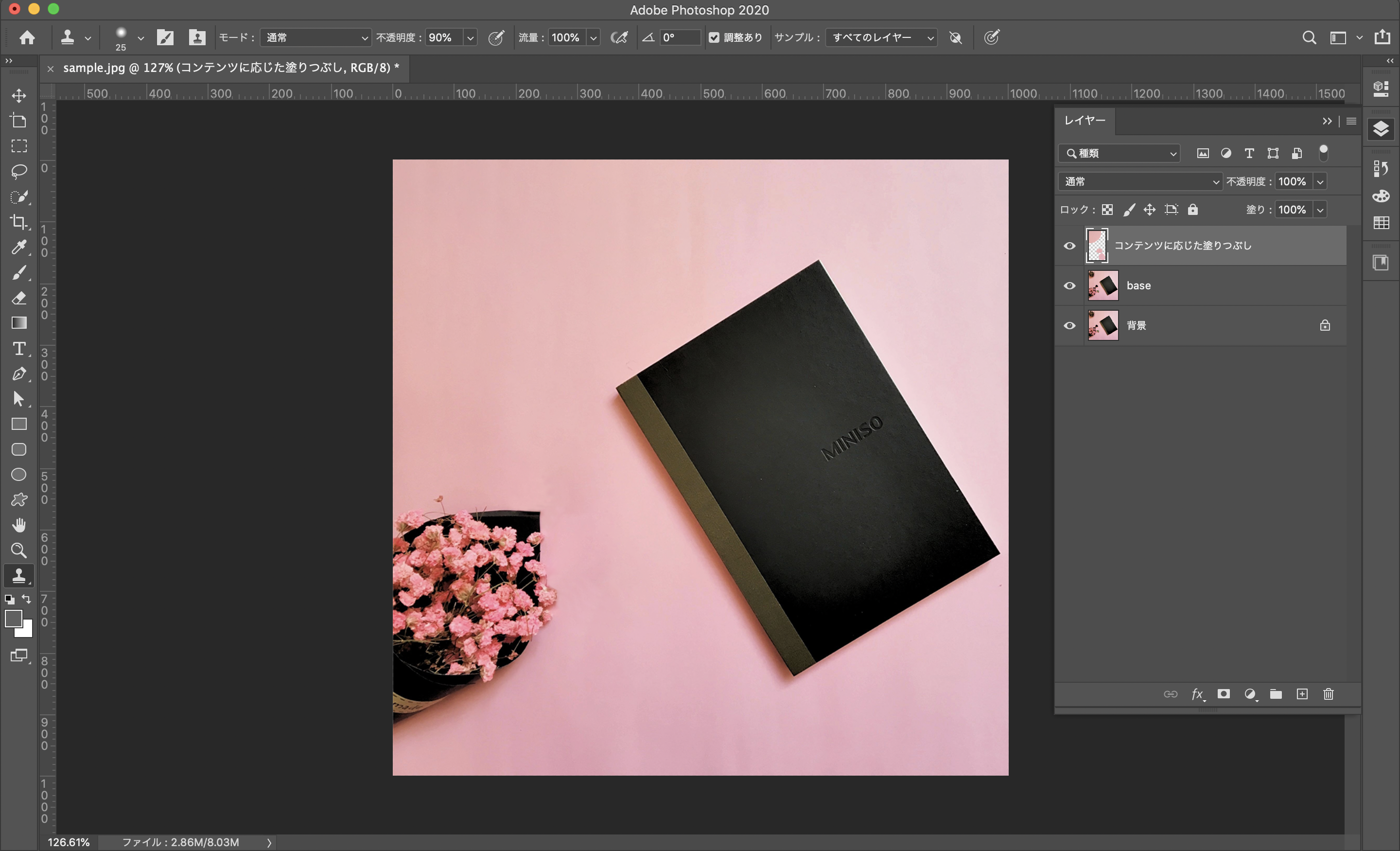Select the Clone Stamp tool in toolbar
The height and width of the screenshot is (851, 1400).
(x=19, y=575)
